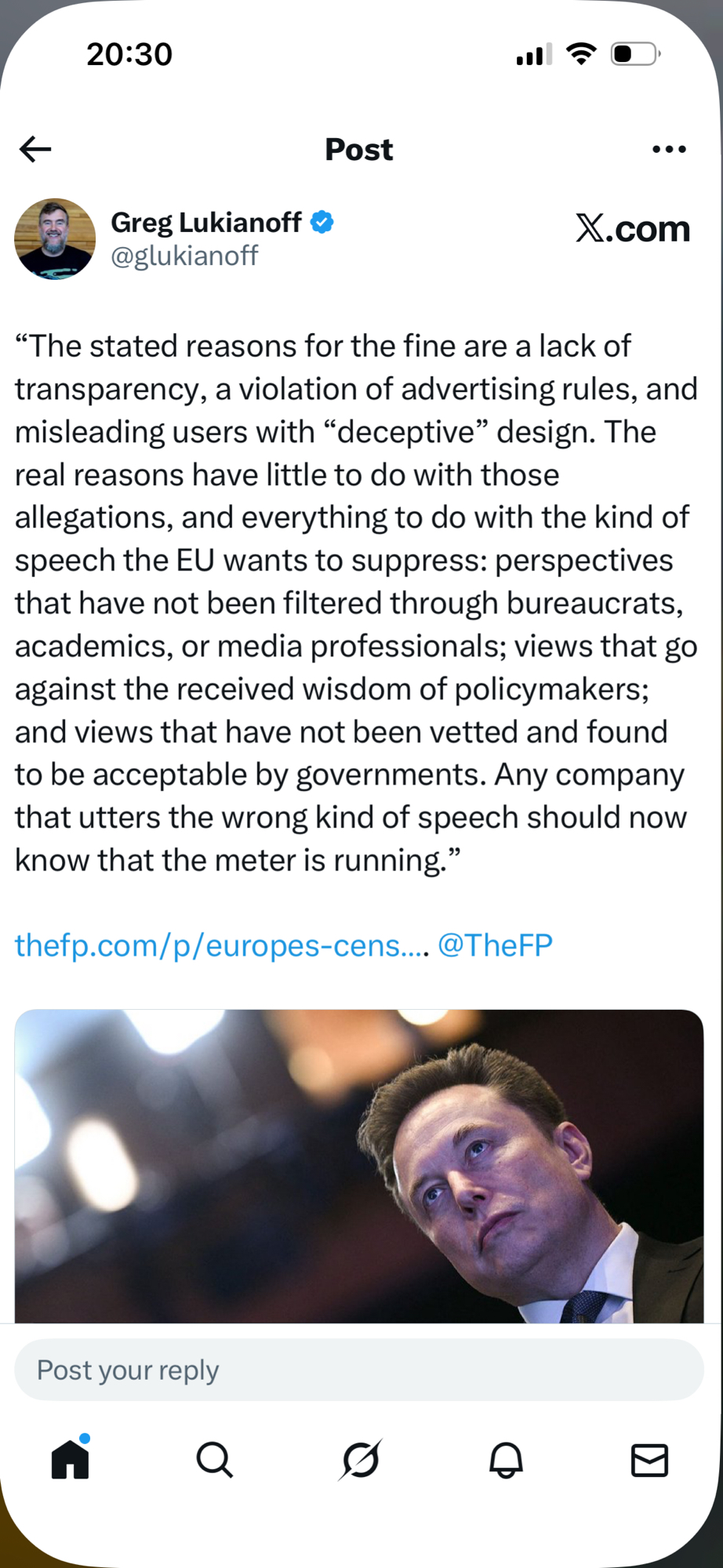This screenshot has width=723, height=1568.
Task: Open Greg Lukianoff's profile picture
Action: [55, 239]
